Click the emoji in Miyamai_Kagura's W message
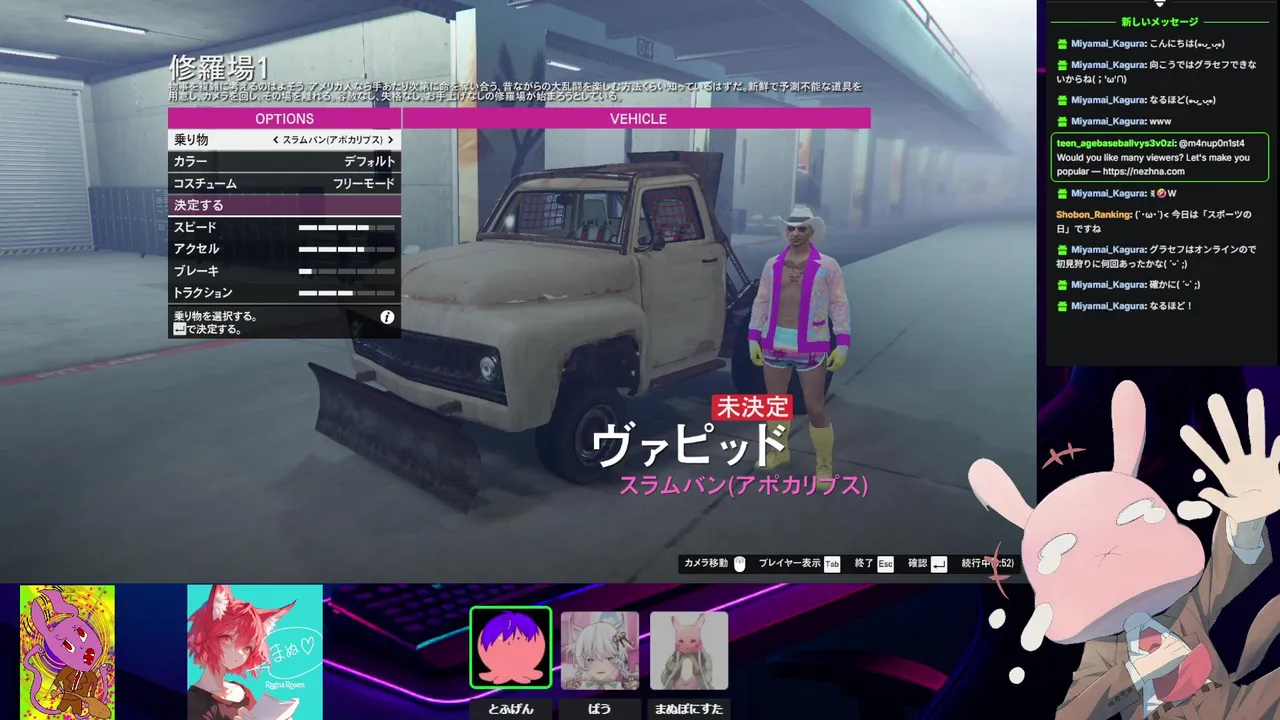 1162,193
